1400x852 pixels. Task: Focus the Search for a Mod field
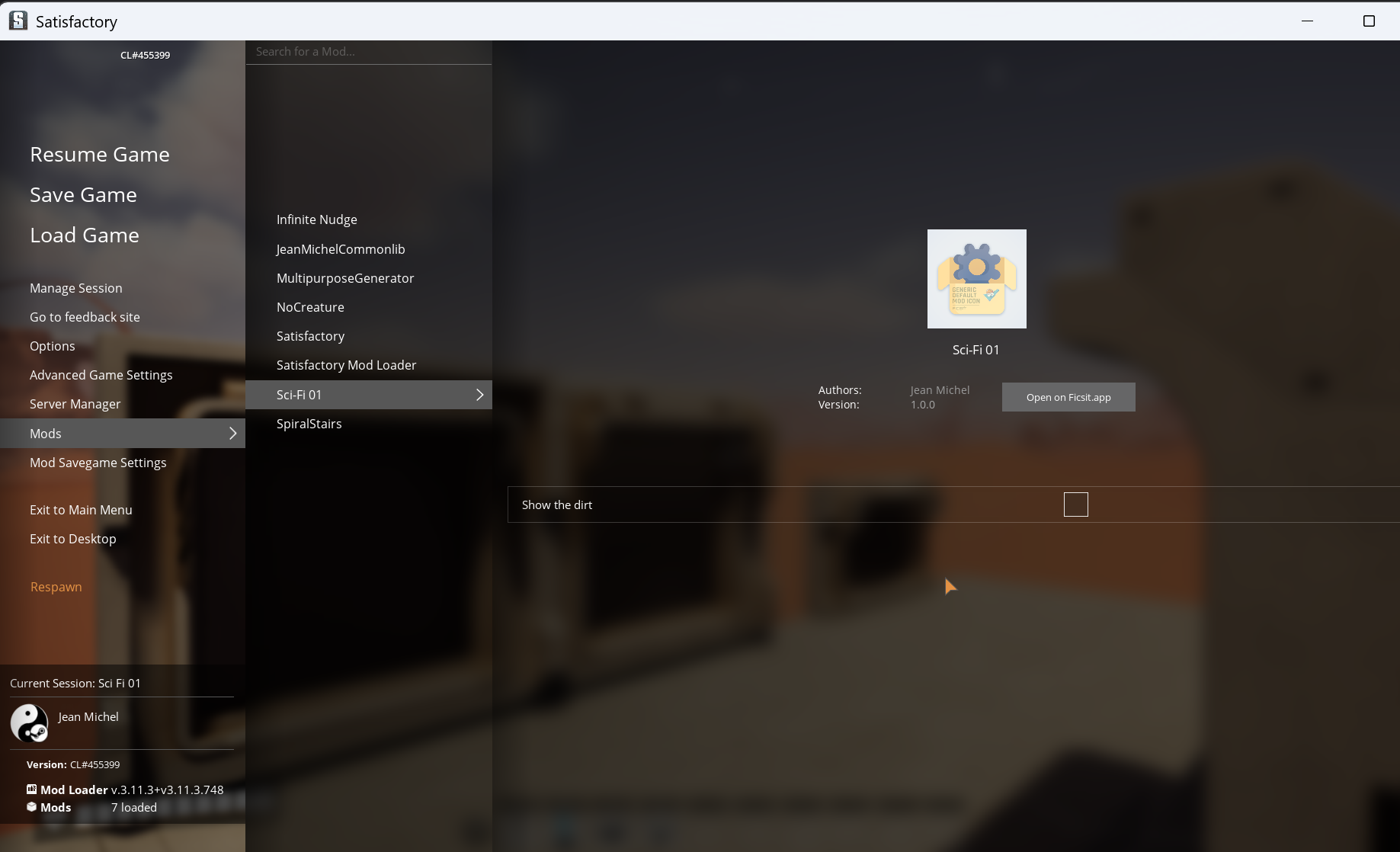[369, 52]
